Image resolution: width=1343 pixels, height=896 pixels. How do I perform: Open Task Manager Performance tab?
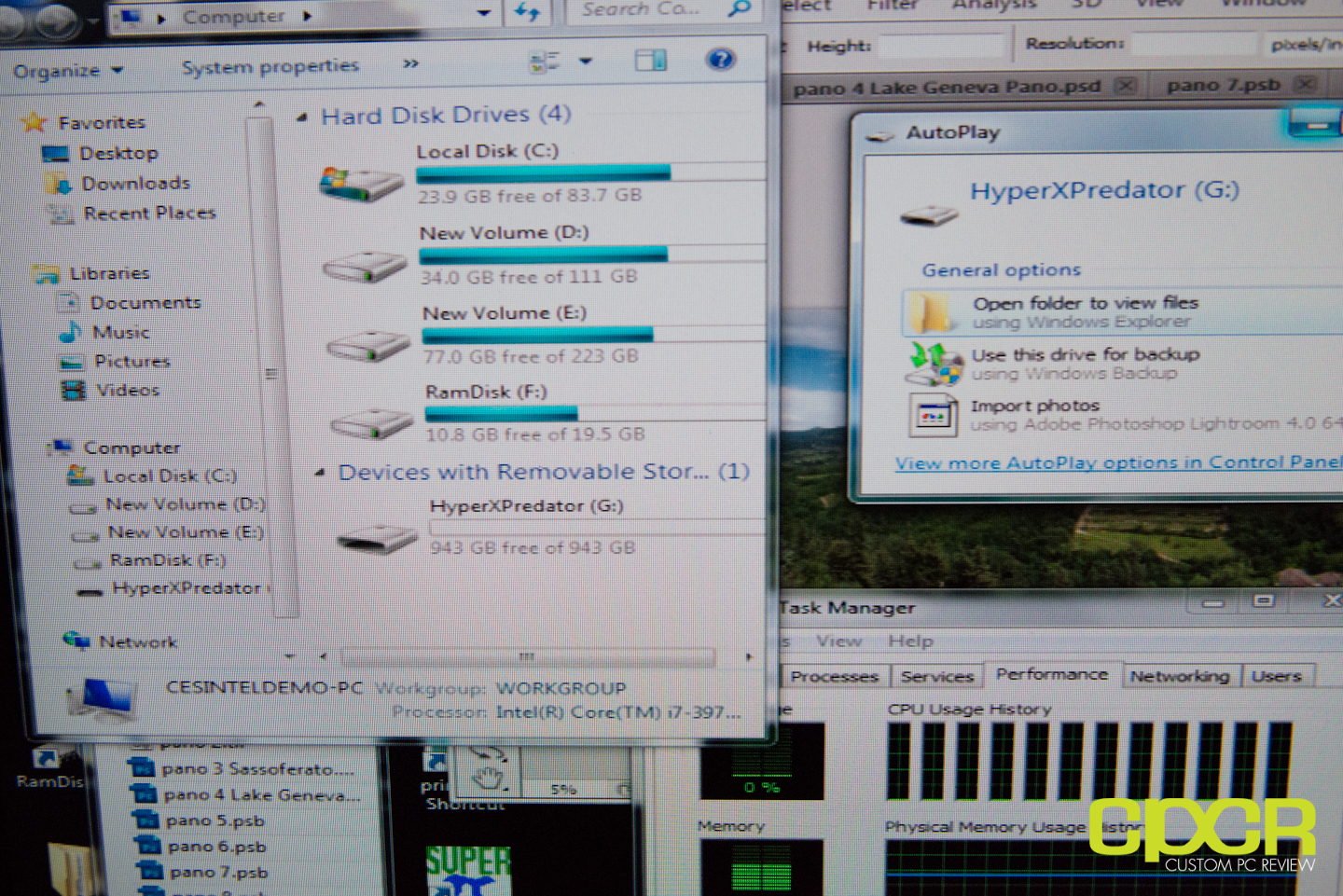tap(1052, 674)
